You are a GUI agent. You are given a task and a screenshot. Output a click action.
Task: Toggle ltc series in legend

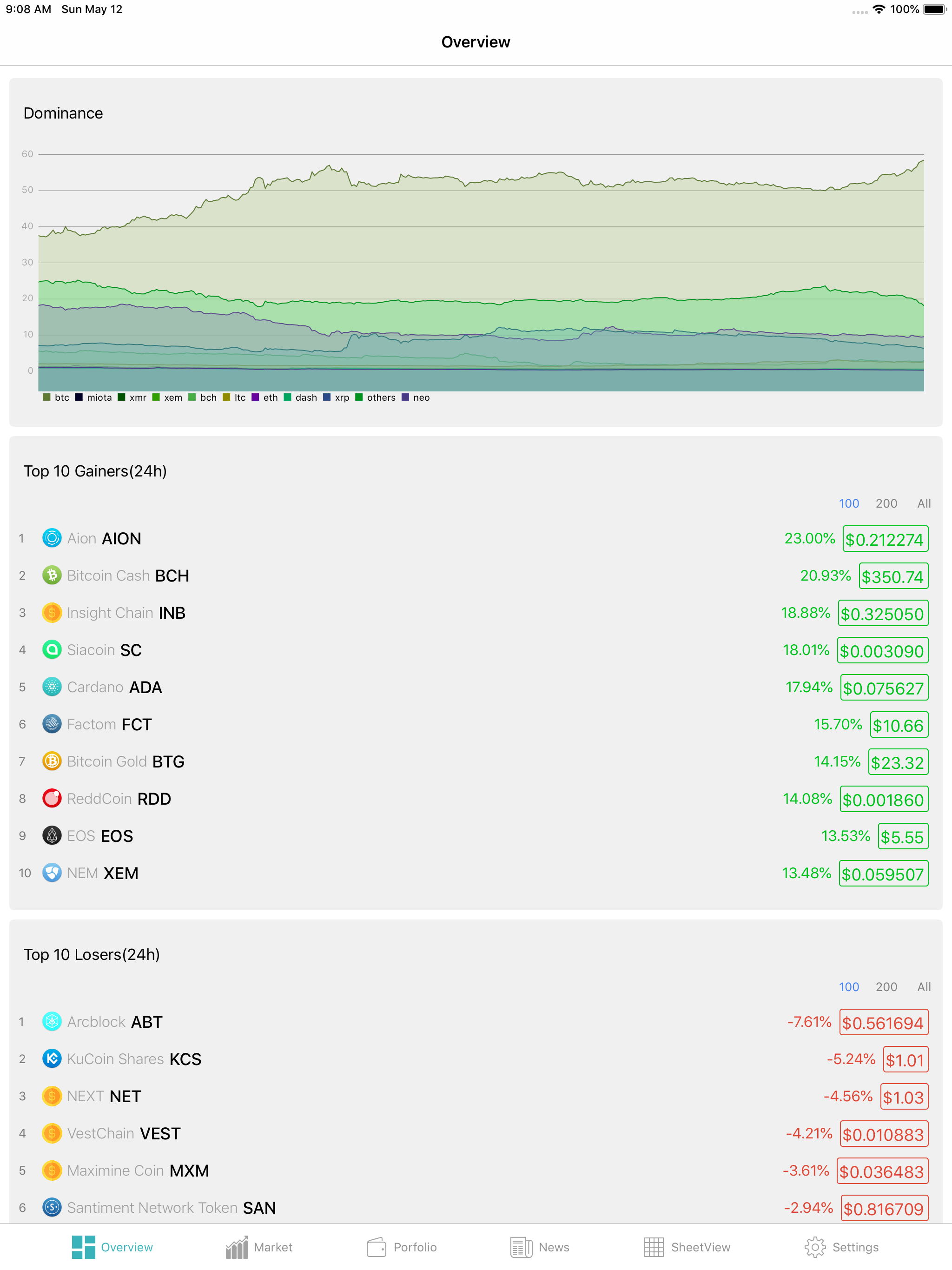point(234,397)
